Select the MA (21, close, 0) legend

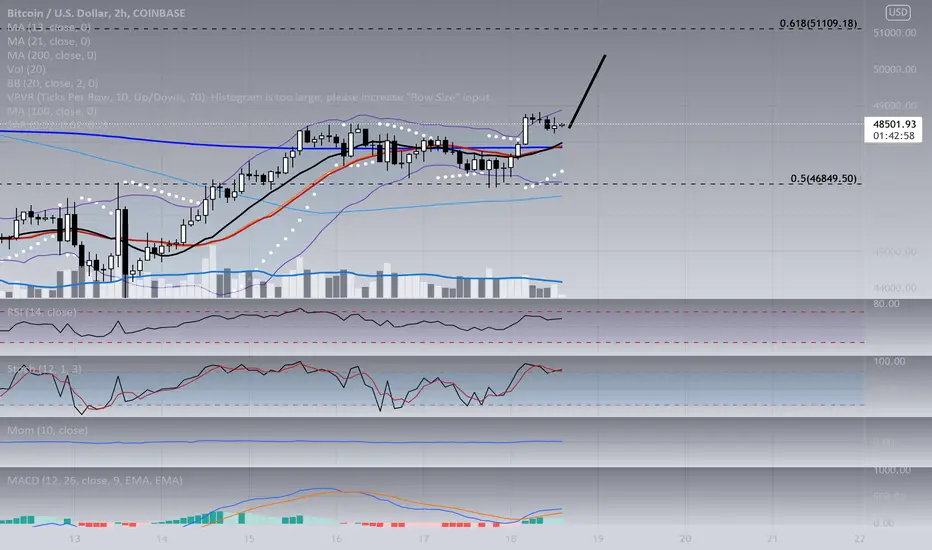(x=49, y=41)
